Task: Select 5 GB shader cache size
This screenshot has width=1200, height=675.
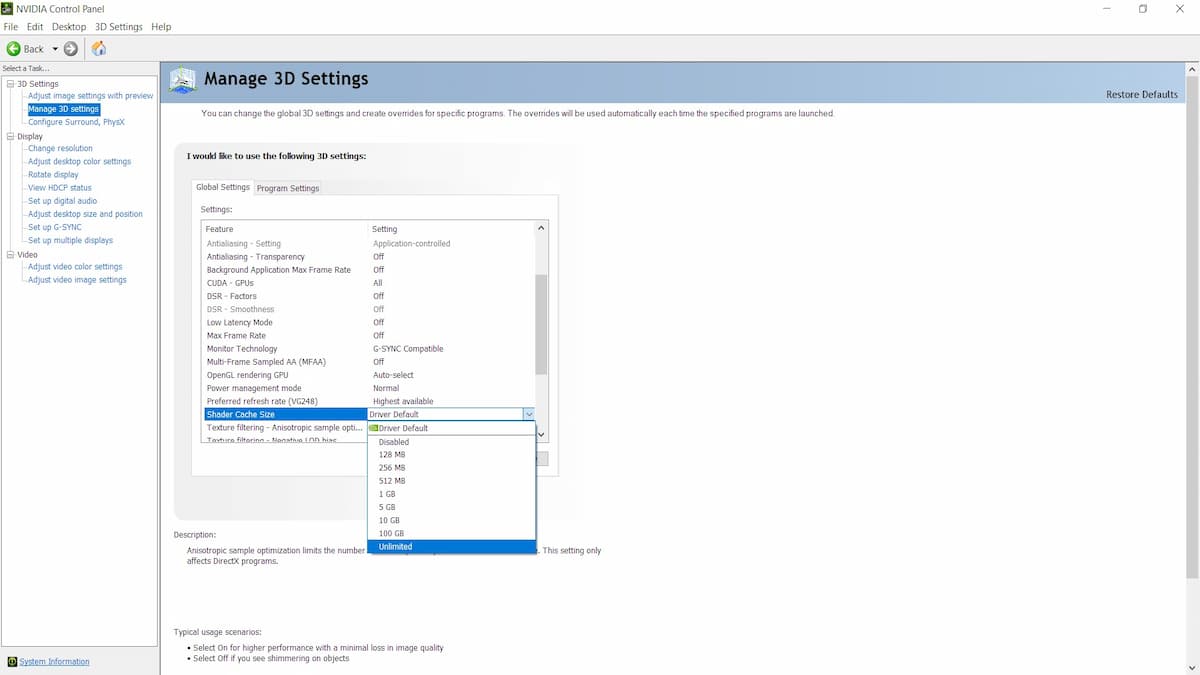Action: [x=451, y=507]
